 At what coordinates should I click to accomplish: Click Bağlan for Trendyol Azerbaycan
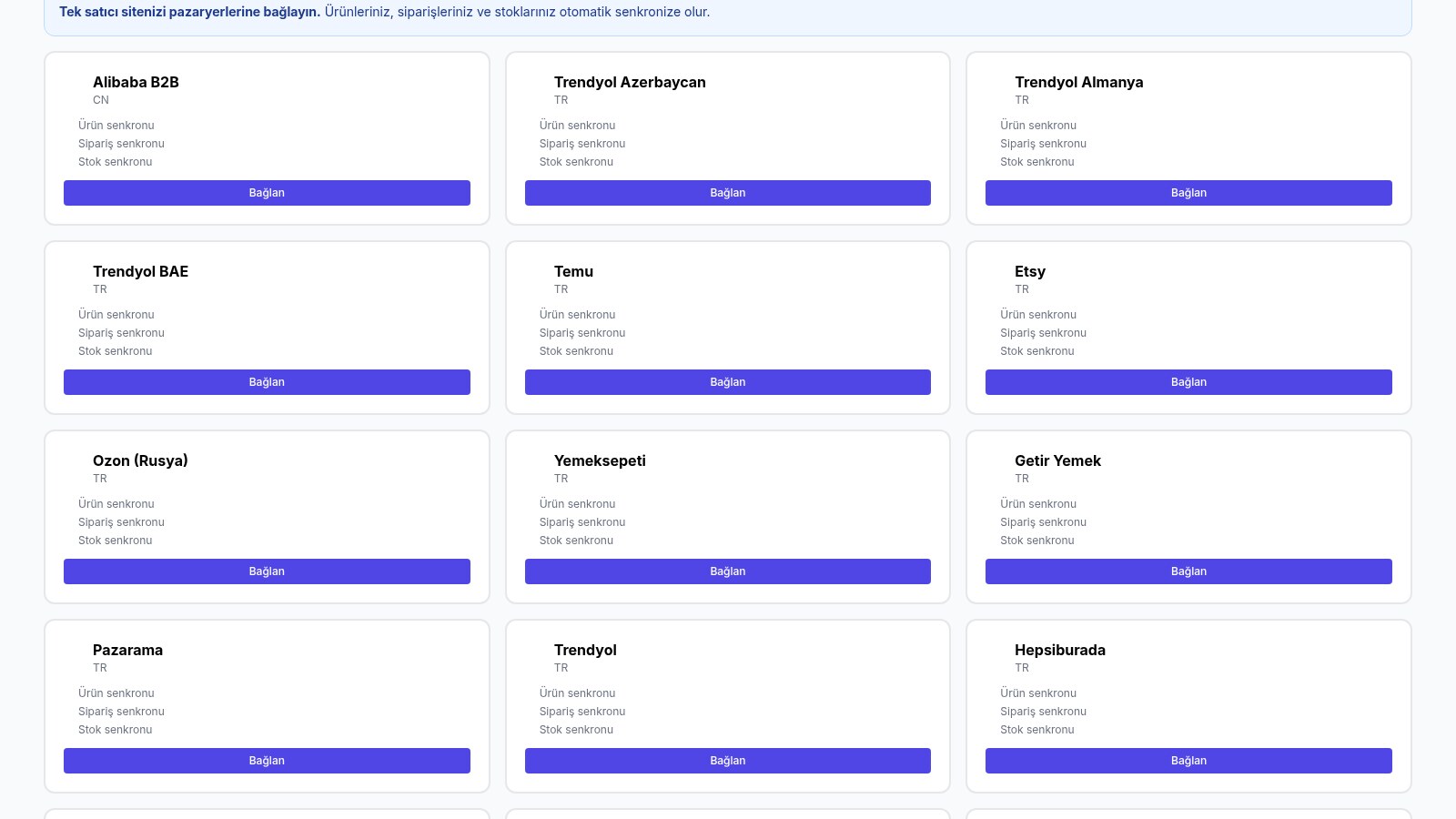(x=728, y=193)
